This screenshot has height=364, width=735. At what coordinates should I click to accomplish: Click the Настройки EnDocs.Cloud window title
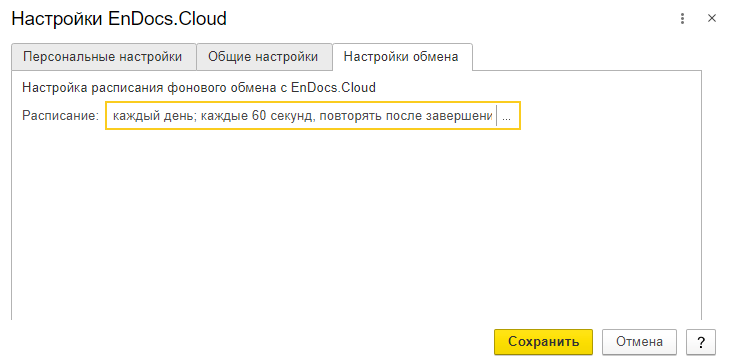(x=119, y=19)
